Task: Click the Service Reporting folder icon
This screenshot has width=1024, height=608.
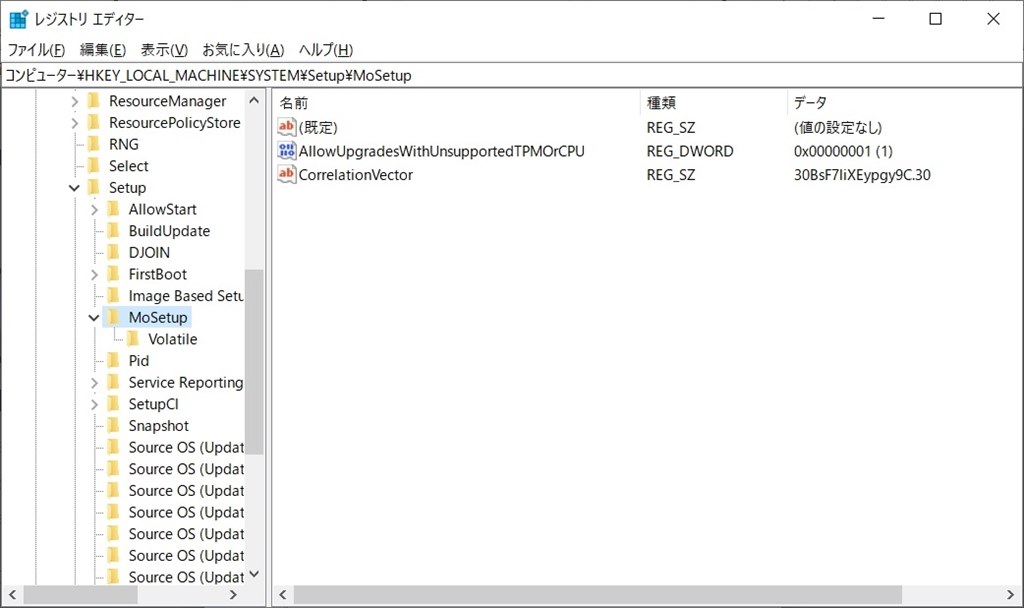Action: [x=114, y=382]
